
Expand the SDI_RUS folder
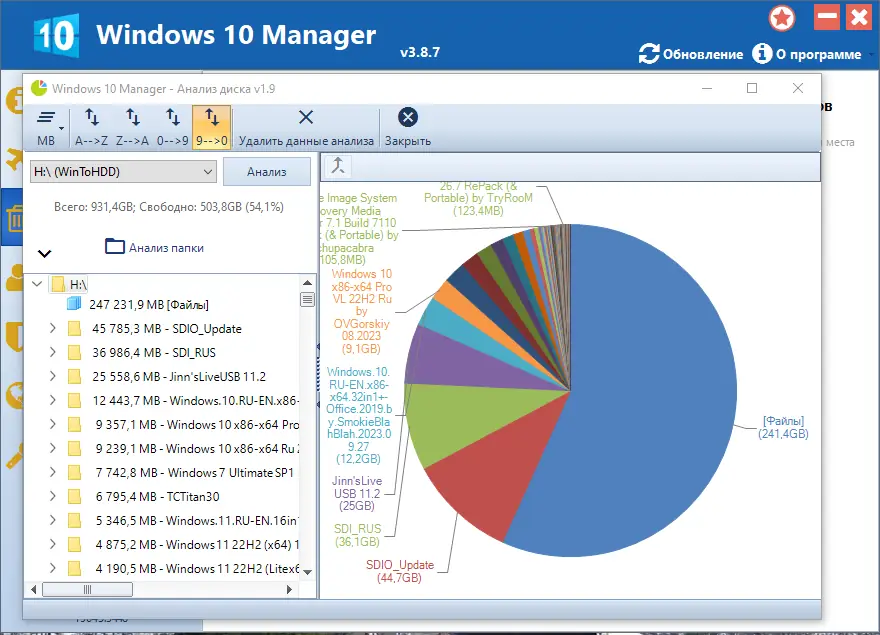[x=53, y=352]
